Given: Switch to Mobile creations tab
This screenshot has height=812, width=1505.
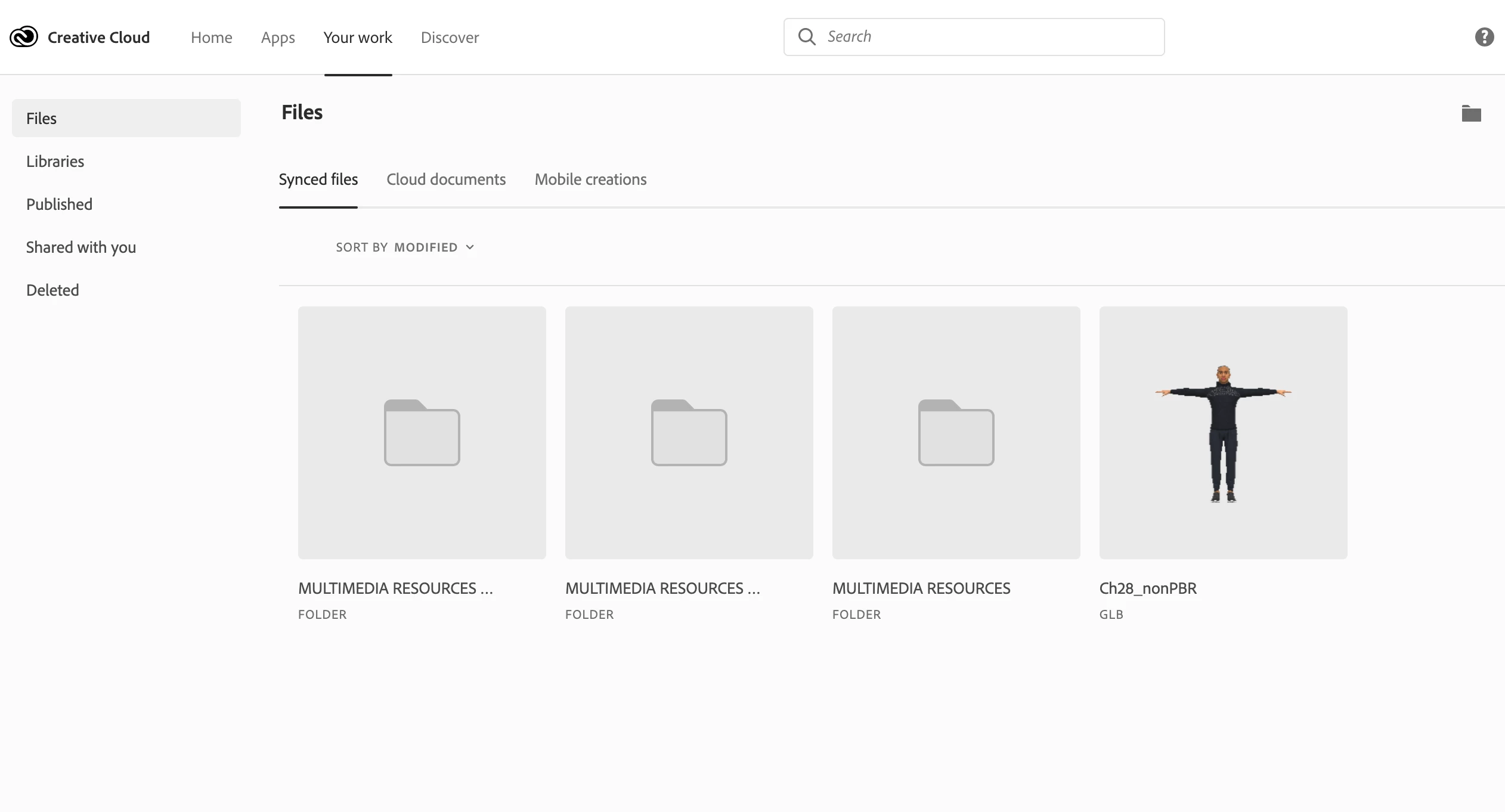Looking at the screenshot, I should click(590, 179).
